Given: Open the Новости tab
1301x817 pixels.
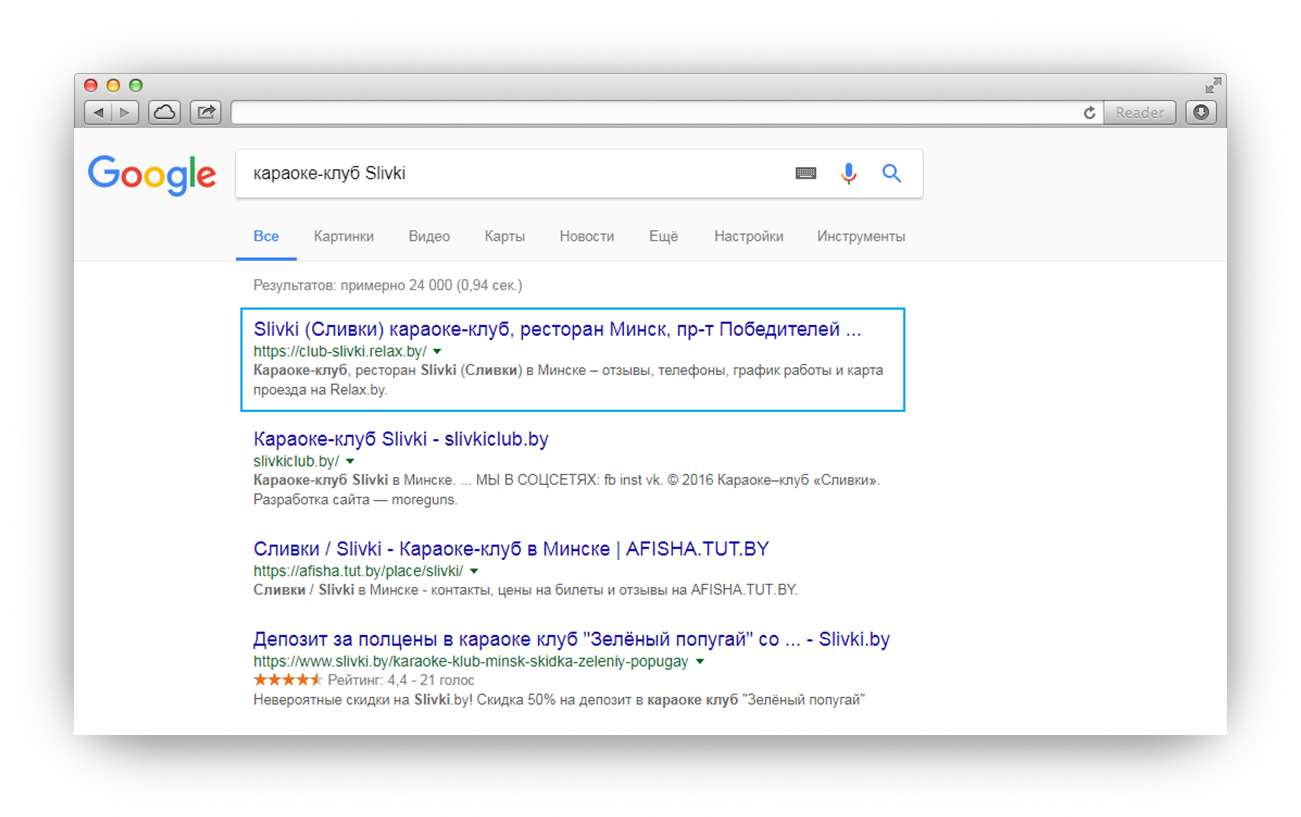Looking at the screenshot, I should pos(587,237).
